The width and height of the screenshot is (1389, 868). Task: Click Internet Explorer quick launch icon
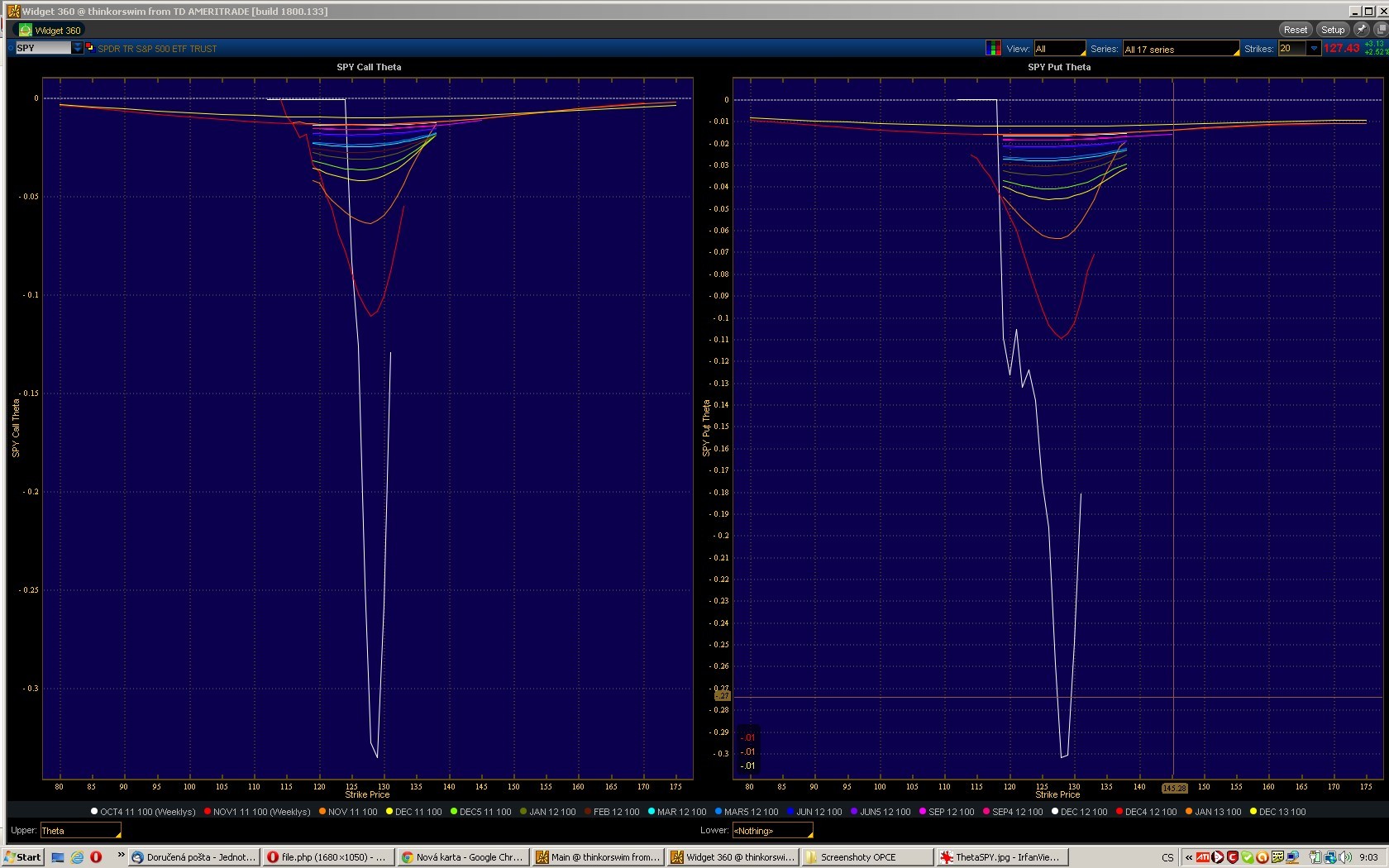click(77, 857)
